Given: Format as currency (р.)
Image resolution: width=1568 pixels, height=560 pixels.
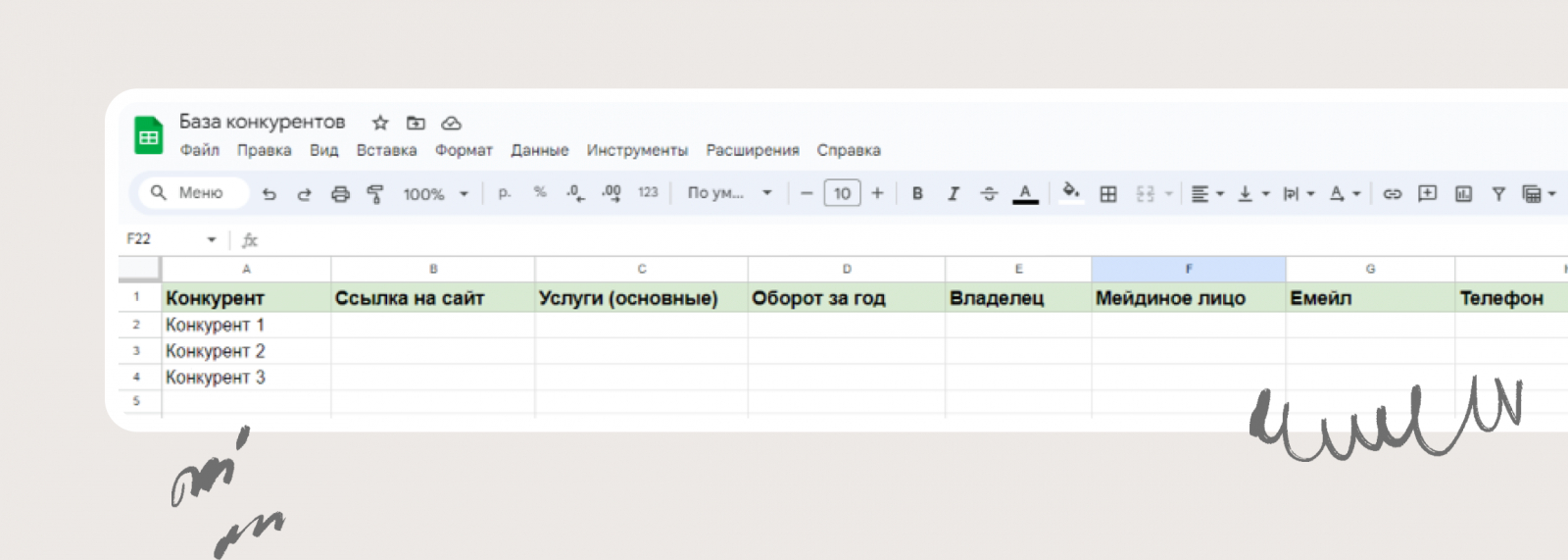Looking at the screenshot, I should [505, 193].
